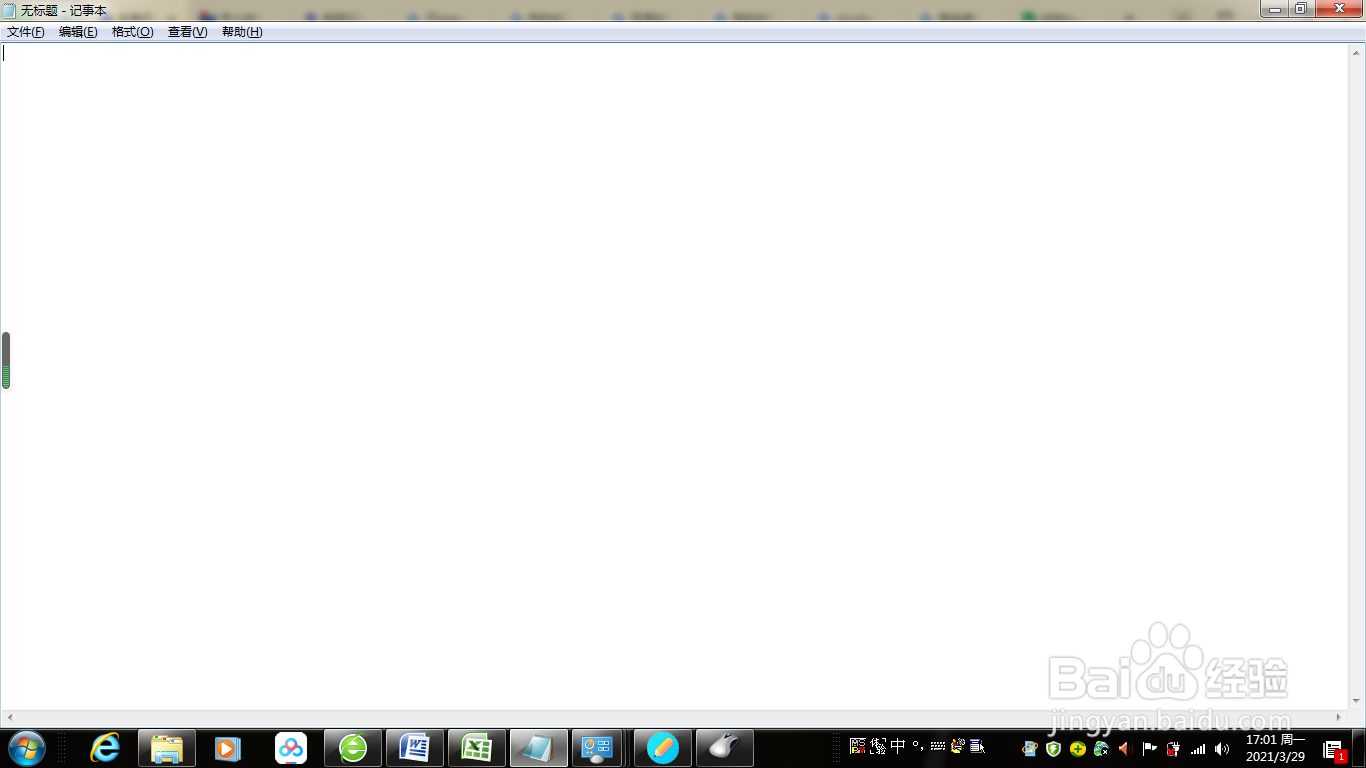Open the Windows Start menu
Viewport: 1366px width, 768px height.
click(x=26, y=748)
